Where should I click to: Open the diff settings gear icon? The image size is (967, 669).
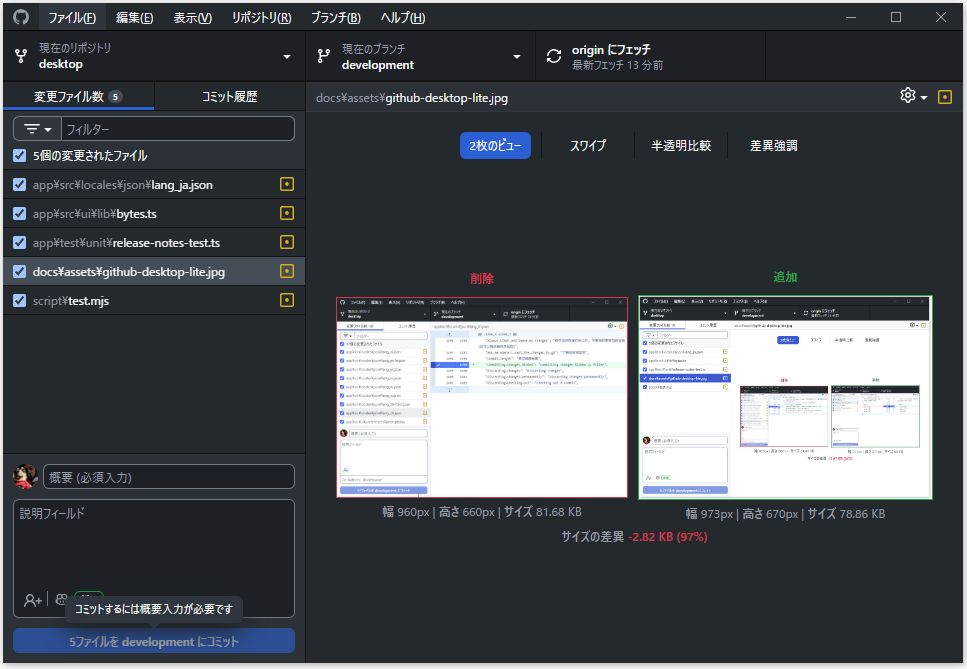coord(907,96)
